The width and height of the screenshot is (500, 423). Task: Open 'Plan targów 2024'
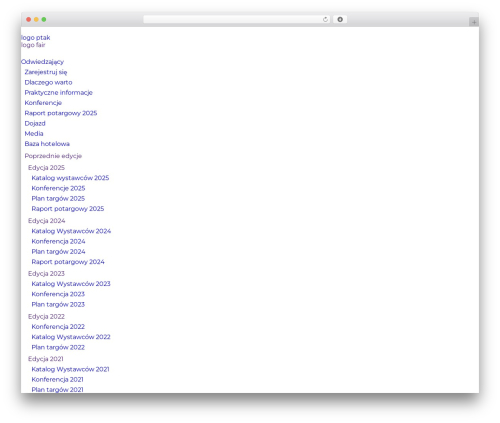point(58,252)
